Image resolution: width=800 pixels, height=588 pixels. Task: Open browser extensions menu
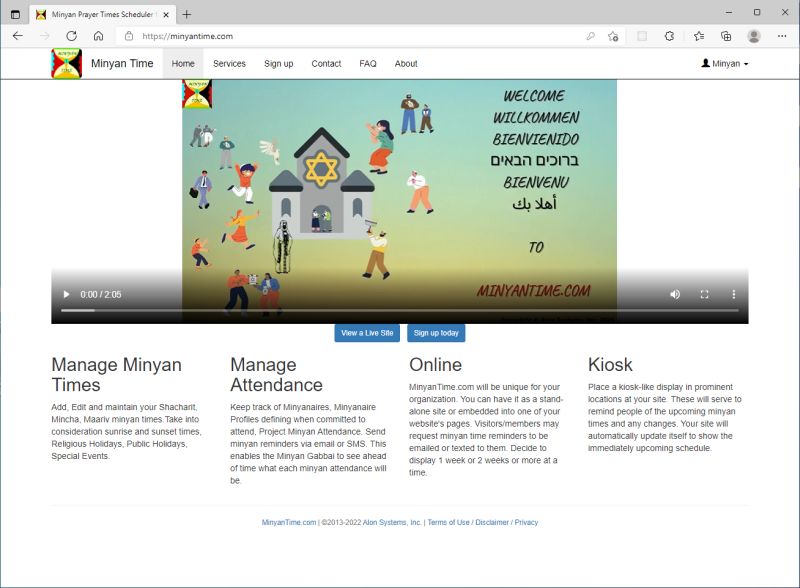pyautogui.click(x=669, y=36)
